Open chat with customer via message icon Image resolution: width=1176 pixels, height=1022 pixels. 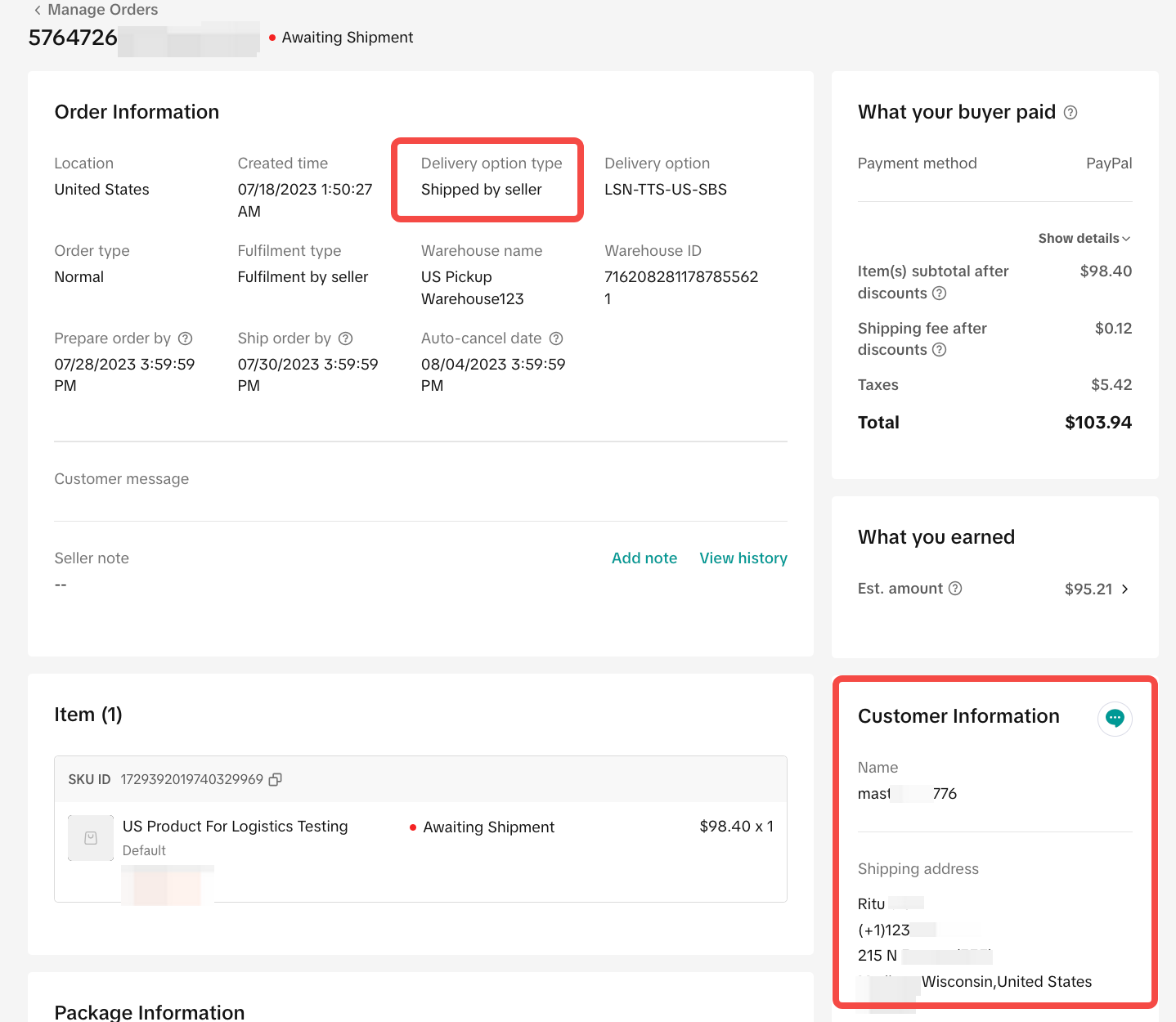point(1114,719)
